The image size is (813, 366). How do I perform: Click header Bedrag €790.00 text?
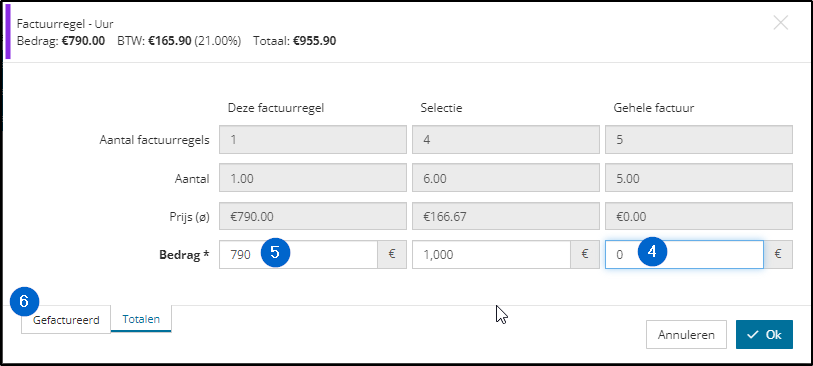pyautogui.click(x=61, y=40)
